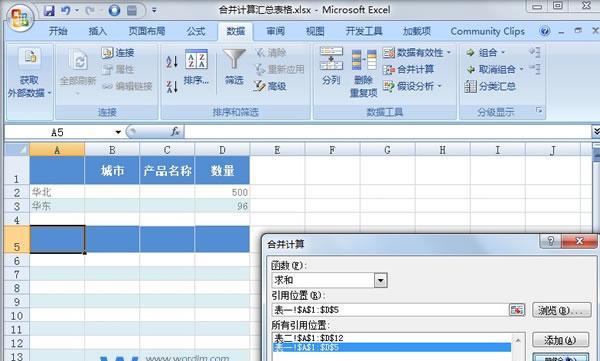Viewport: 600px width, 361px height.
Task: Select column A header
Action: [x=57, y=150]
